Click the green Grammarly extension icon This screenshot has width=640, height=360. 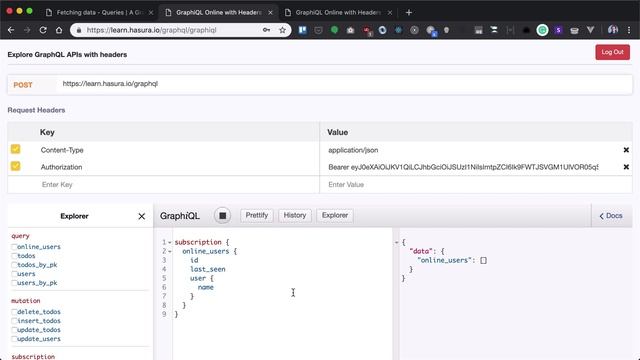point(542,30)
